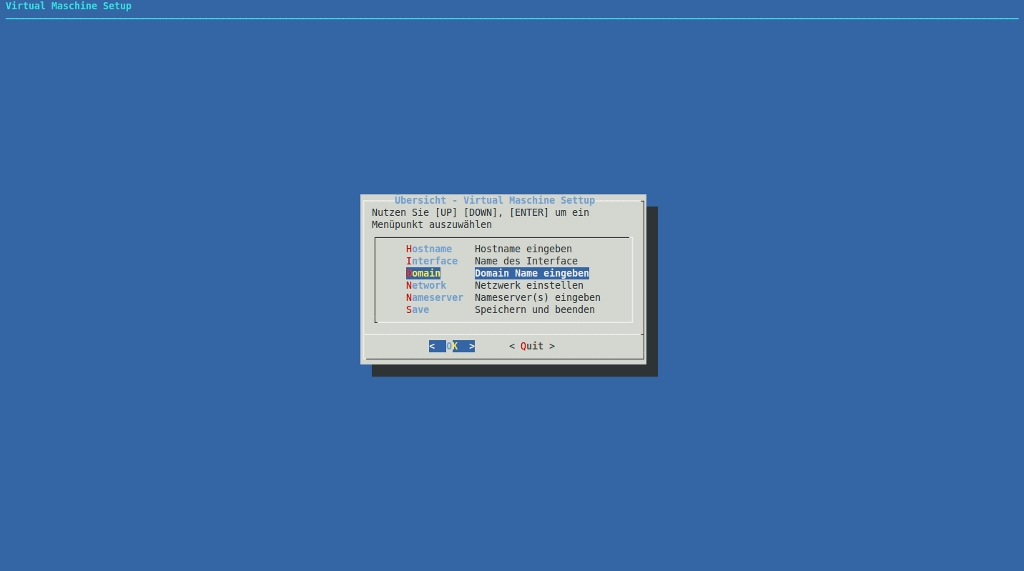1024x571 pixels.
Task: Select the Hostname menu entry
Action: point(429,249)
